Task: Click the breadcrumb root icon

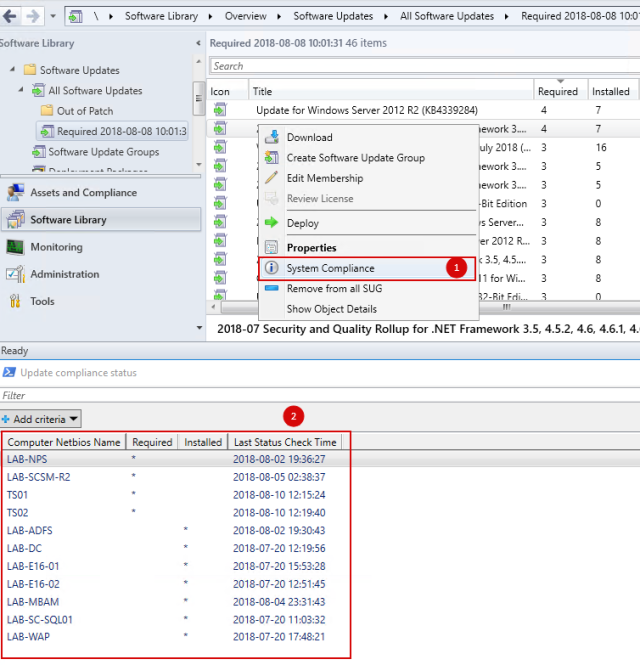Action: 75,17
